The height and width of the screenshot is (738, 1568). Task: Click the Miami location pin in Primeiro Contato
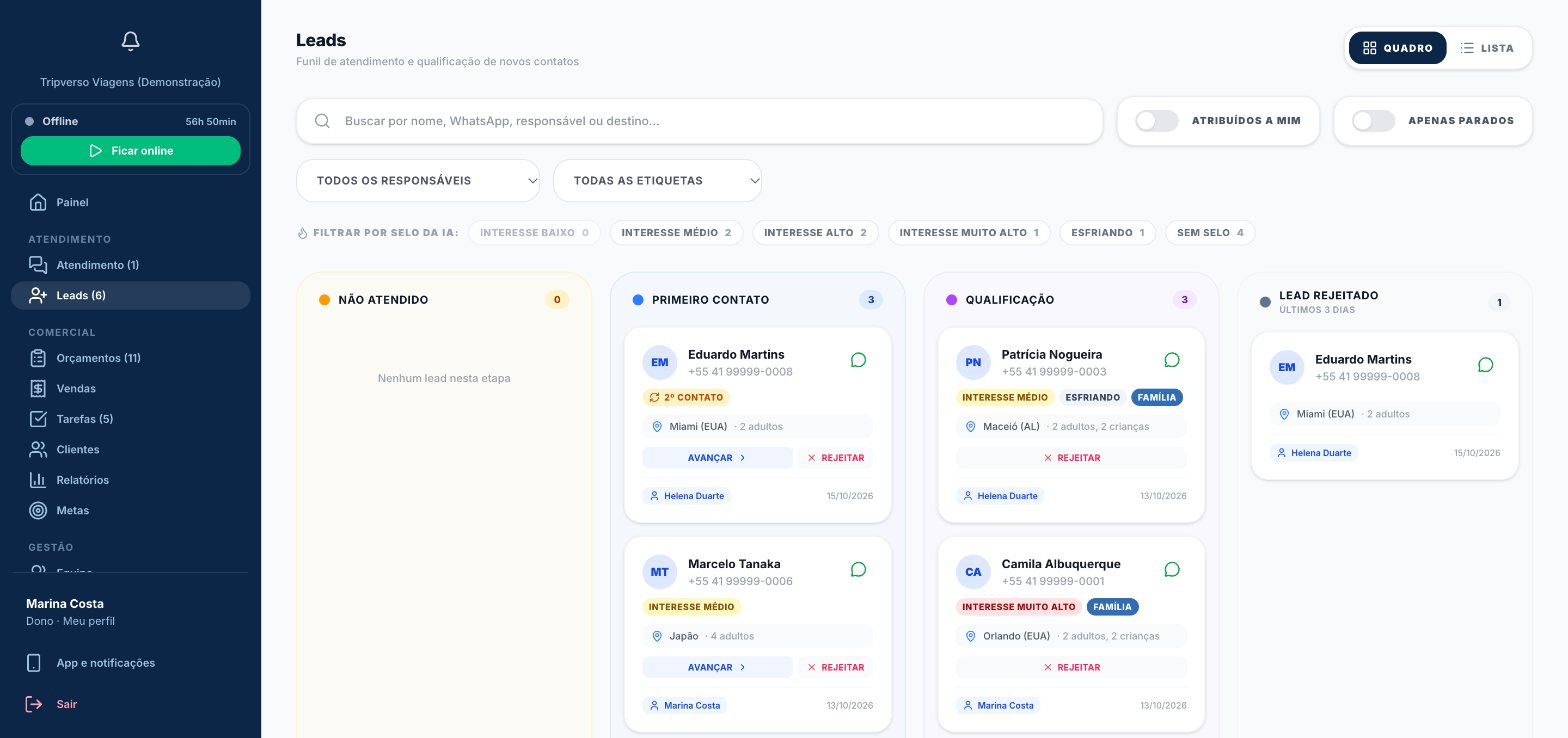(657, 427)
